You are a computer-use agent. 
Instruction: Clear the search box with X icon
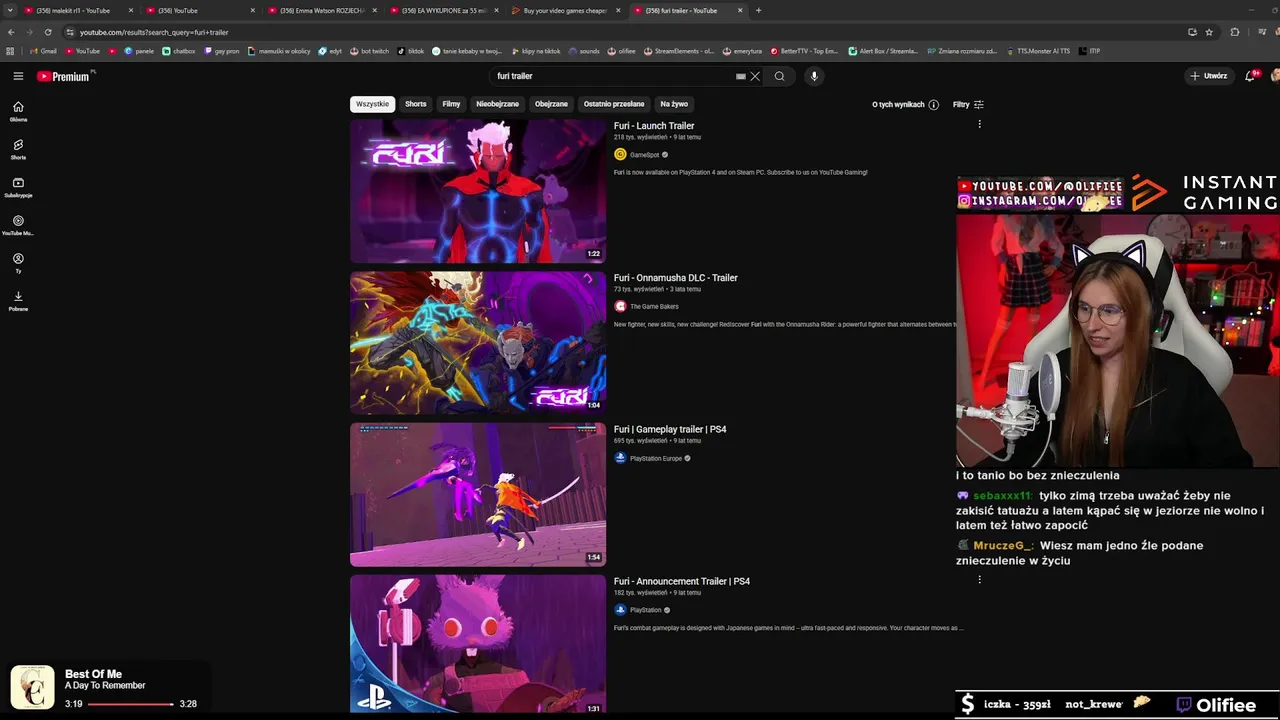click(x=755, y=76)
